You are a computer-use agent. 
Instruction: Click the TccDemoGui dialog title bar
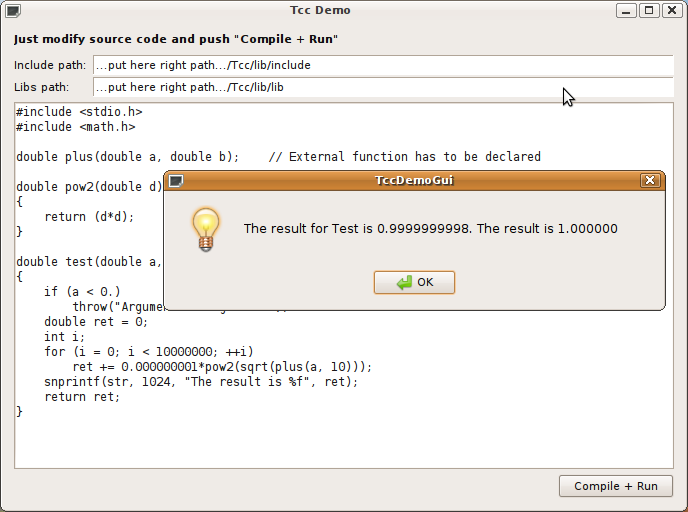(413, 181)
